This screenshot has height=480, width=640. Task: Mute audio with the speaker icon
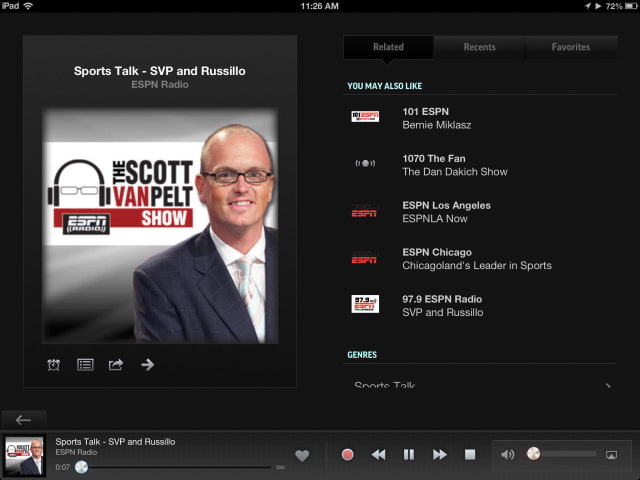click(507, 454)
